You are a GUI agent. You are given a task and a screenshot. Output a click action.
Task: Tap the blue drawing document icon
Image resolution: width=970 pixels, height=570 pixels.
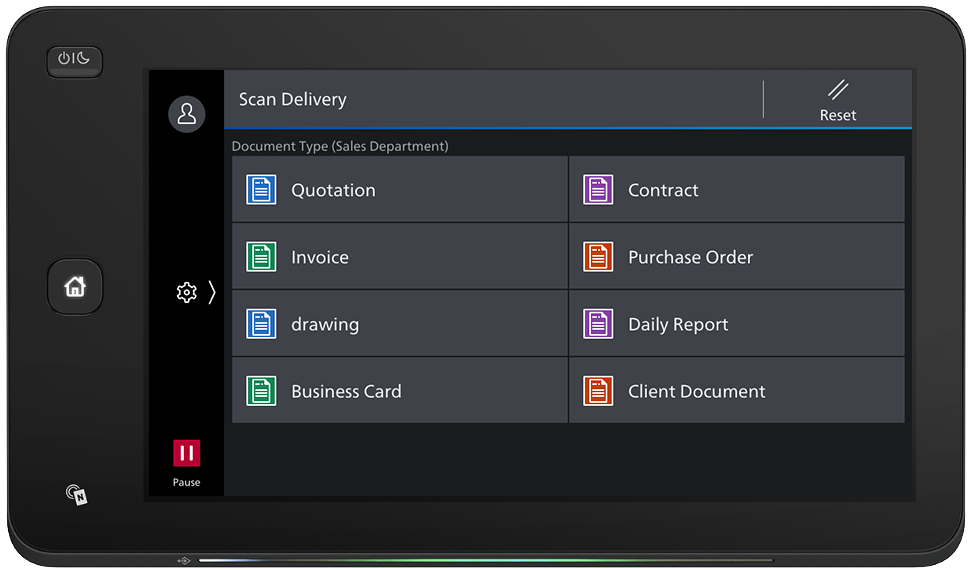(261, 324)
